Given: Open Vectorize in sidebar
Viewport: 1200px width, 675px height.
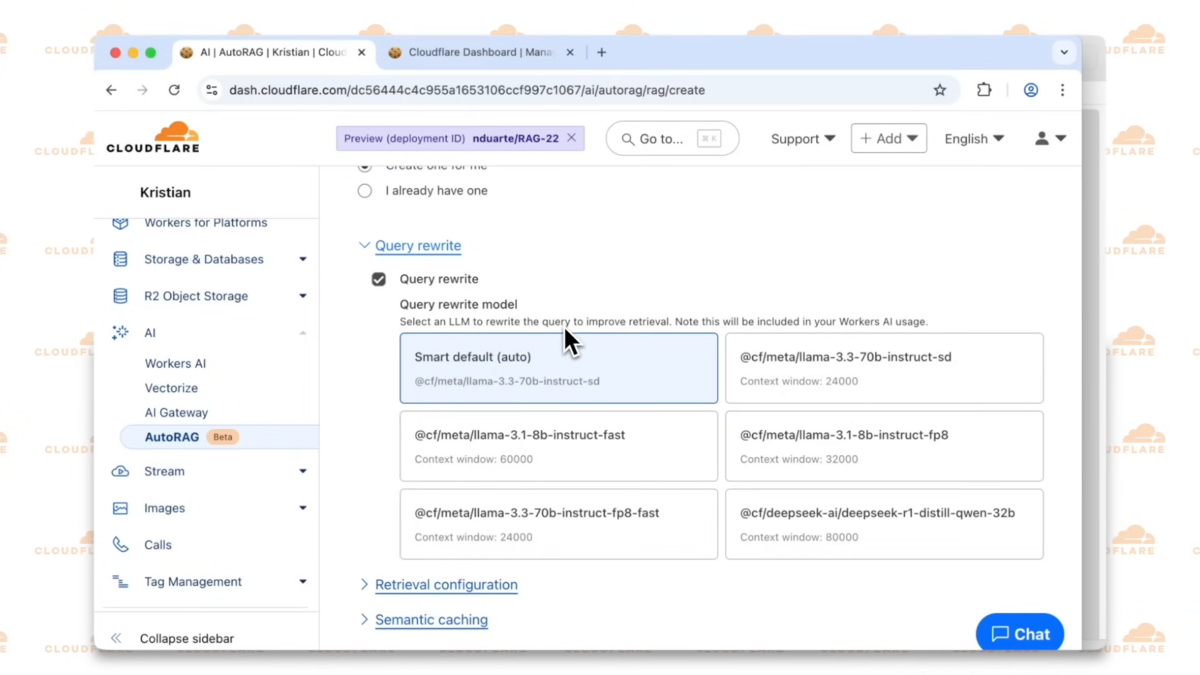Looking at the screenshot, I should pyautogui.click(x=171, y=388).
